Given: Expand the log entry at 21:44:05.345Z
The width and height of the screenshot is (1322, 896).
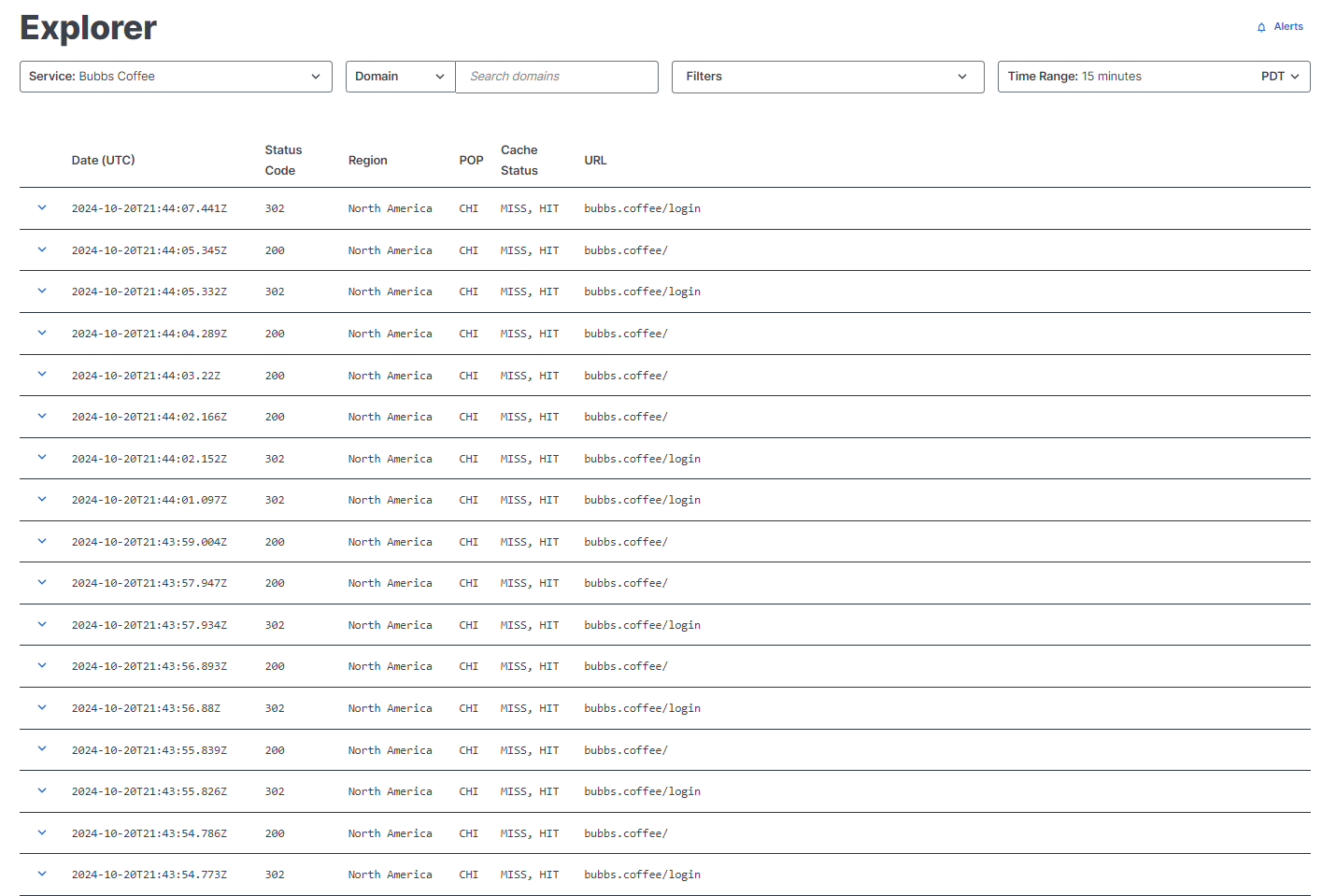Looking at the screenshot, I should pyautogui.click(x=41, y=249).
